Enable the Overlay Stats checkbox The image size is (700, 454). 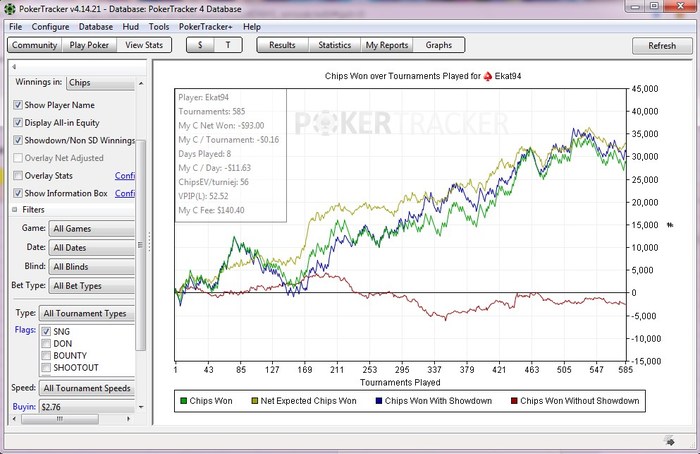tap(18, 175)
